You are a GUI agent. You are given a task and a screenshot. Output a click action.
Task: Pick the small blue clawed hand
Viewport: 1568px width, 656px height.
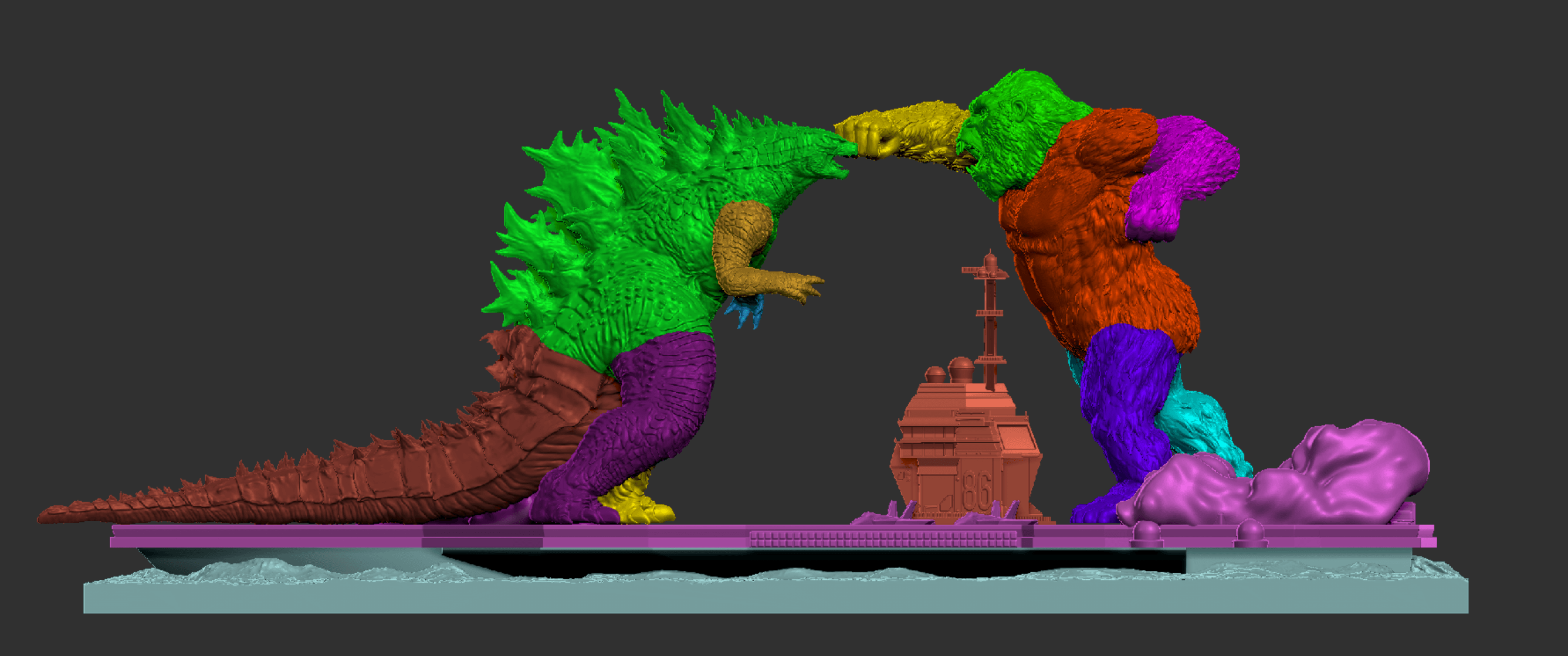[746, 311]
